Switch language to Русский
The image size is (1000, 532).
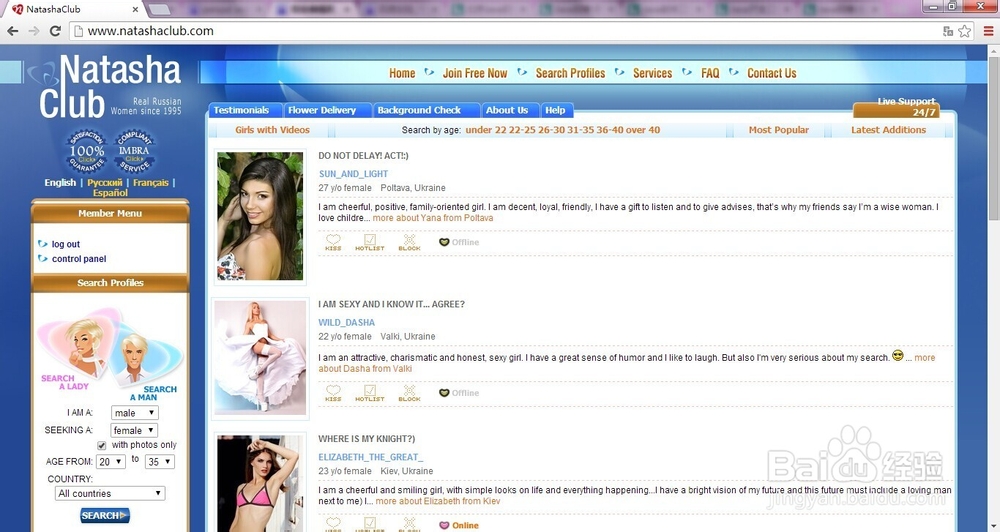pyautogui.click(x=105, y=183)
